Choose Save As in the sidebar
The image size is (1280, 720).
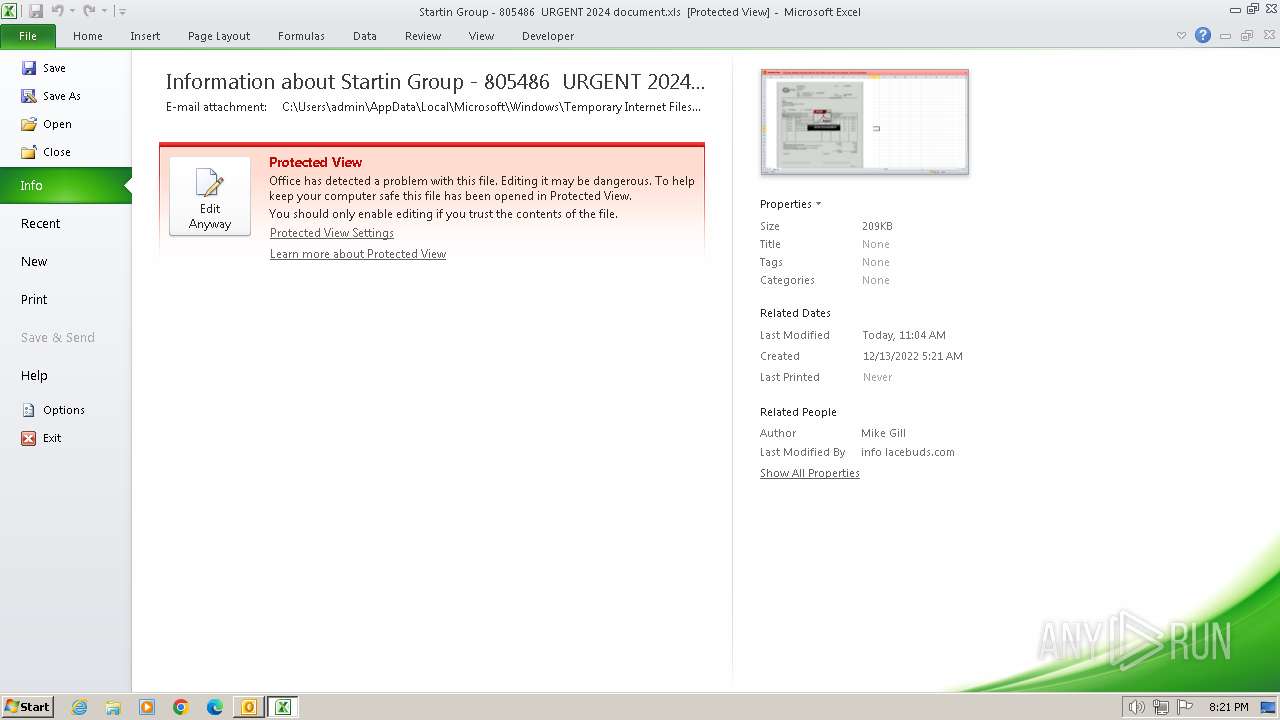(51, 96)
